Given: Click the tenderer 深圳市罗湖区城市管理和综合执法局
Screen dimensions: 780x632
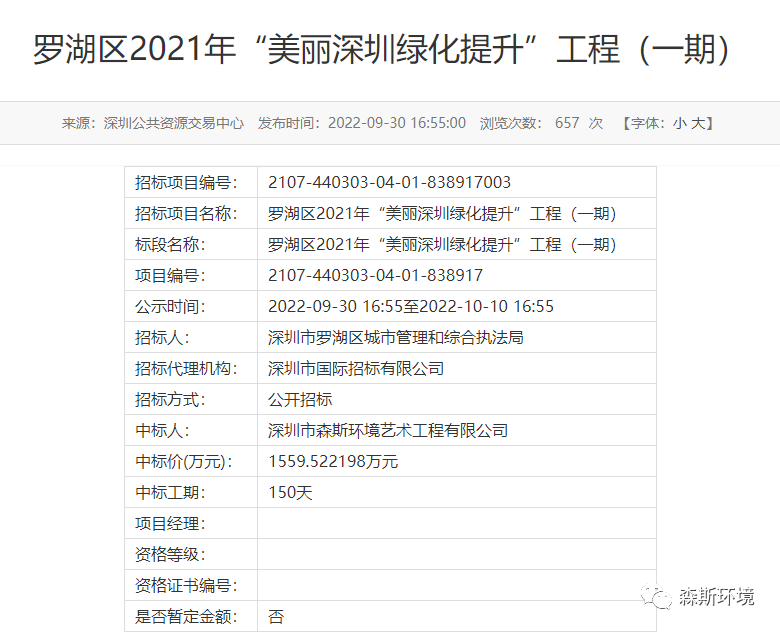Looking at the screenshot, I should click(x=396, y=337).
